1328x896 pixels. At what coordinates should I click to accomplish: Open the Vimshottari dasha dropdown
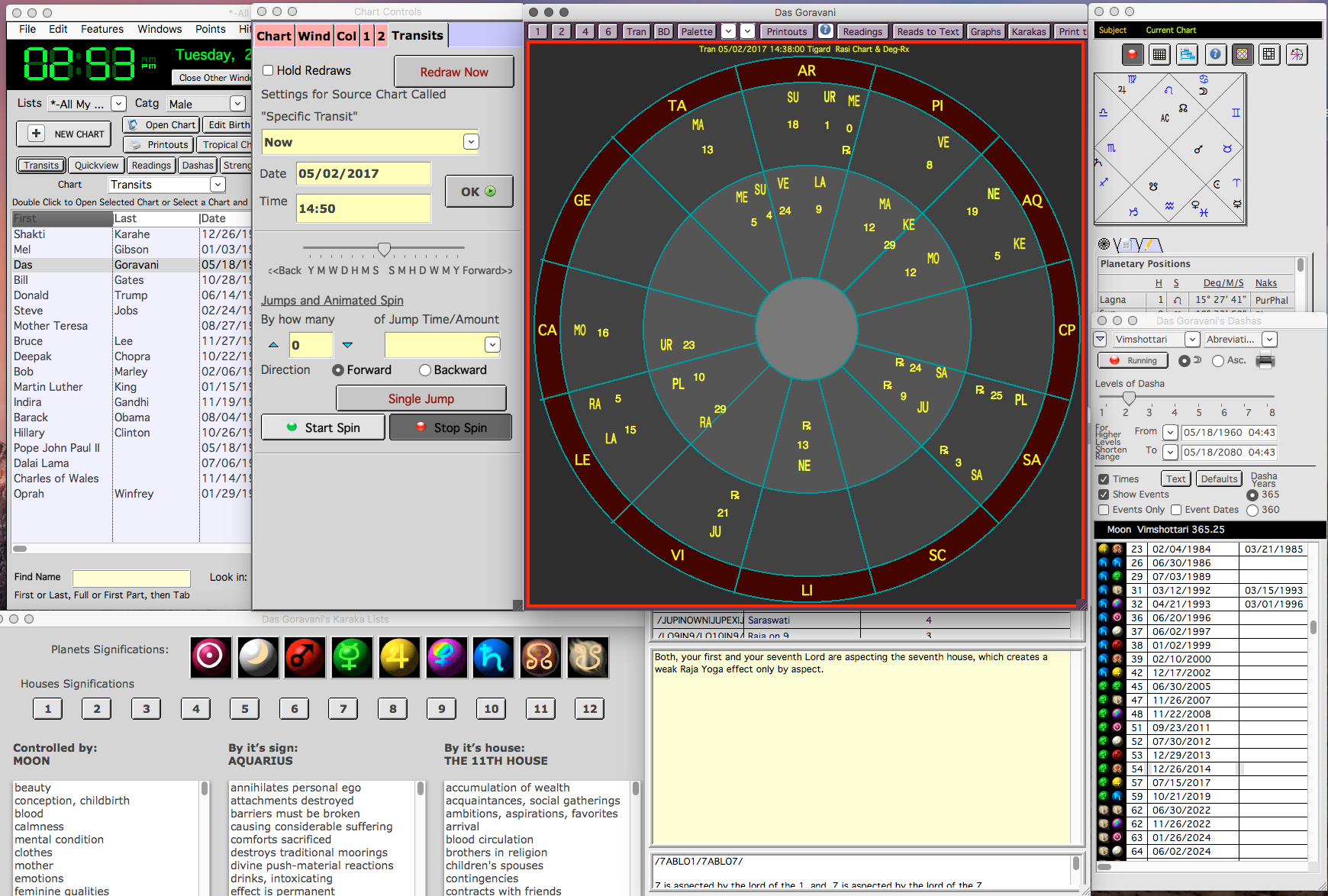(1156, 340)
